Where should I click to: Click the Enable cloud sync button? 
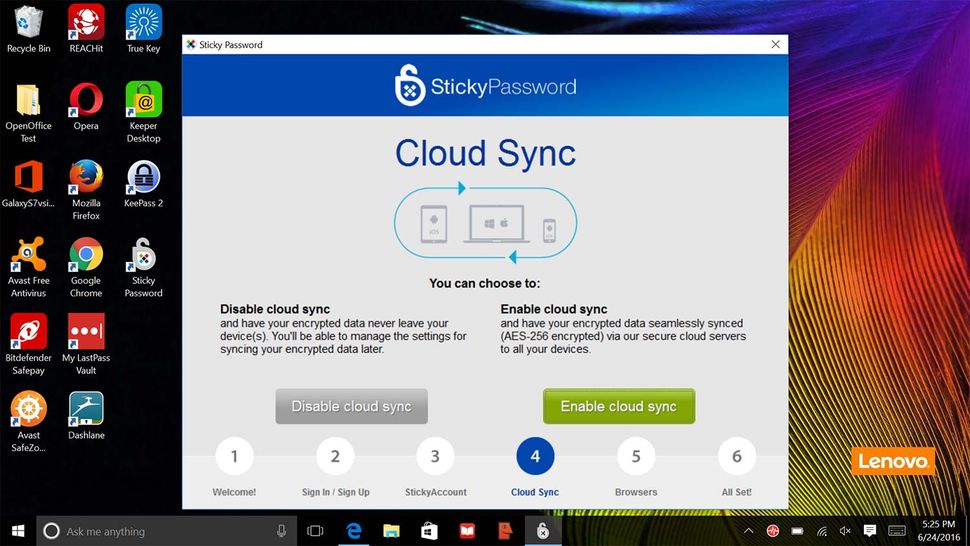pos(619,406)
